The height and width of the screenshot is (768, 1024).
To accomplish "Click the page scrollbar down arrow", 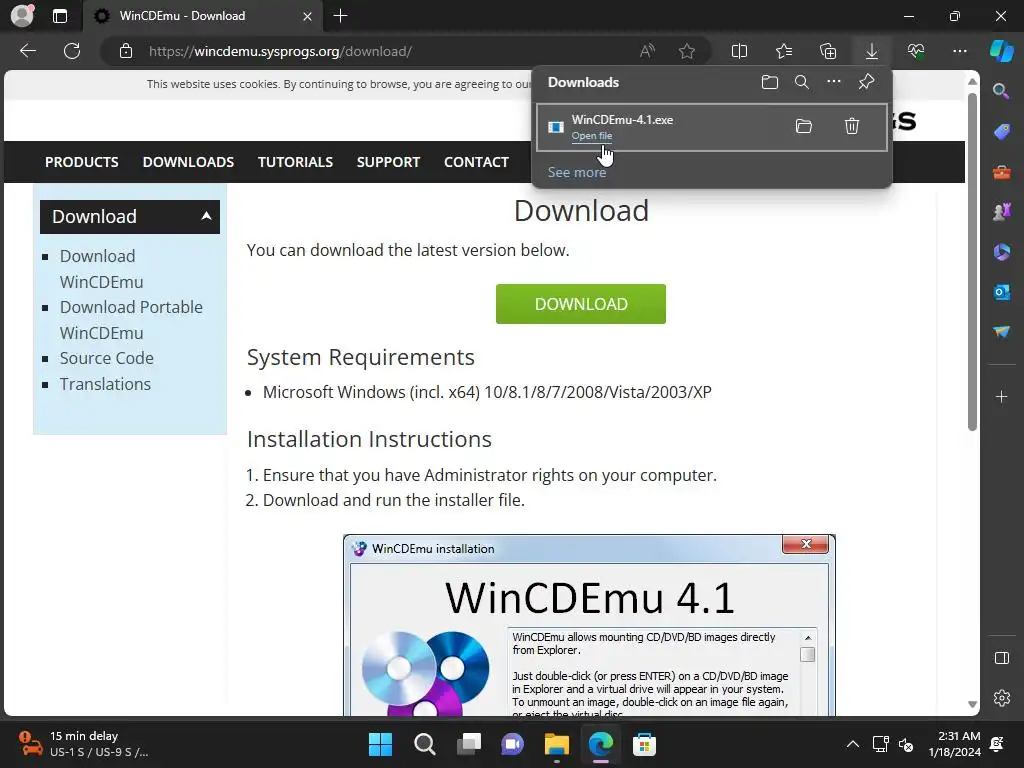I will pyautogui.click(x=972, y=704).
